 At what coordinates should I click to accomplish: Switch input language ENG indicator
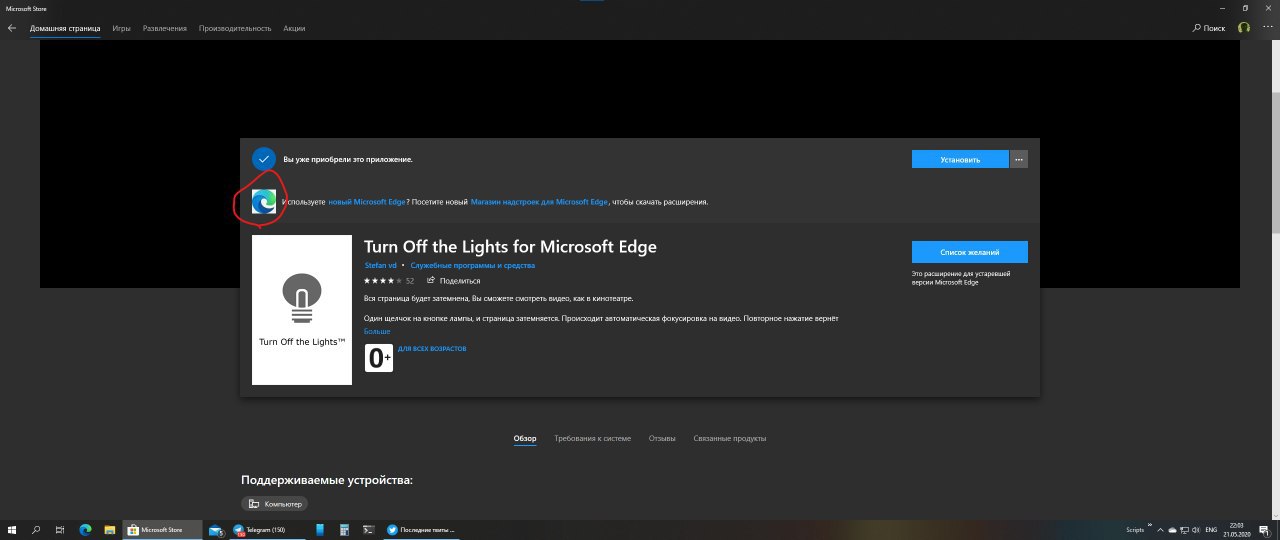[x=1211, y=530]
